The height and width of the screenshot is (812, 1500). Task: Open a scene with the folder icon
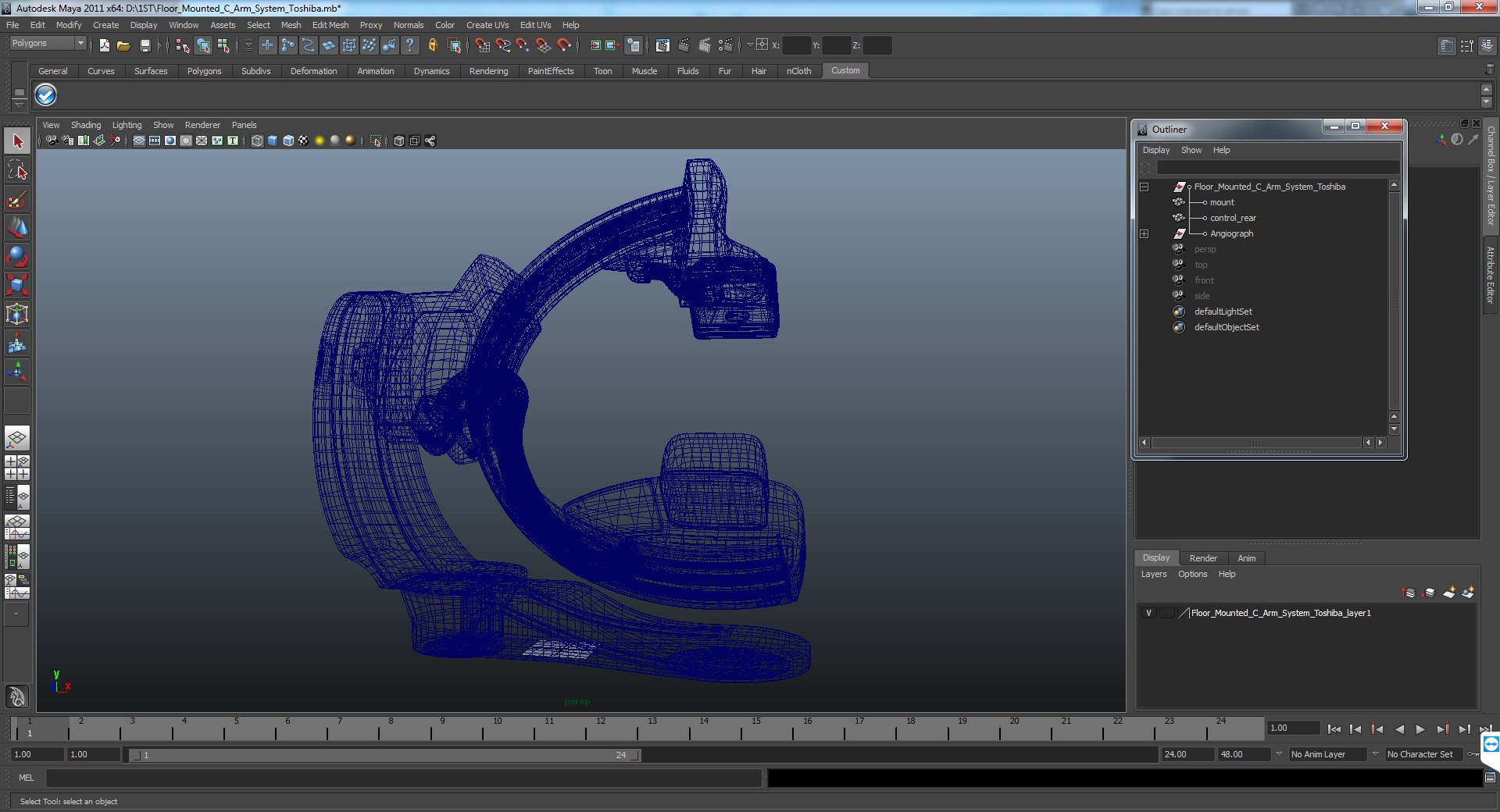point(123,46)
